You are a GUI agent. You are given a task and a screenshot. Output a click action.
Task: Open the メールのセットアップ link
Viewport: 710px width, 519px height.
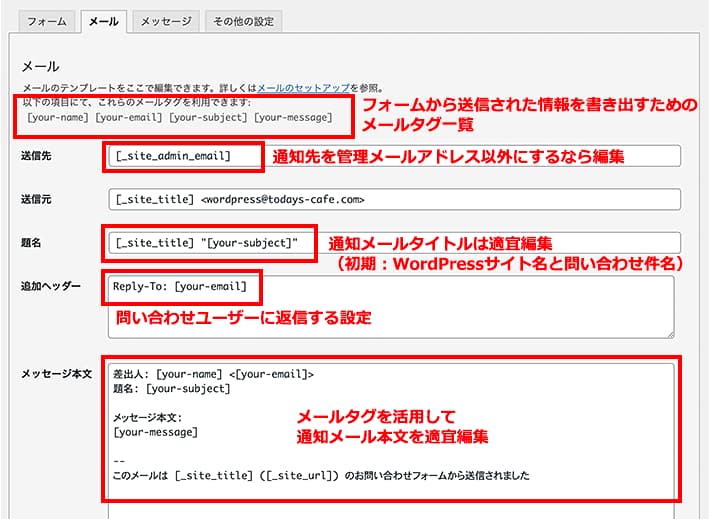pyautogui.click(x=303, y=88)
